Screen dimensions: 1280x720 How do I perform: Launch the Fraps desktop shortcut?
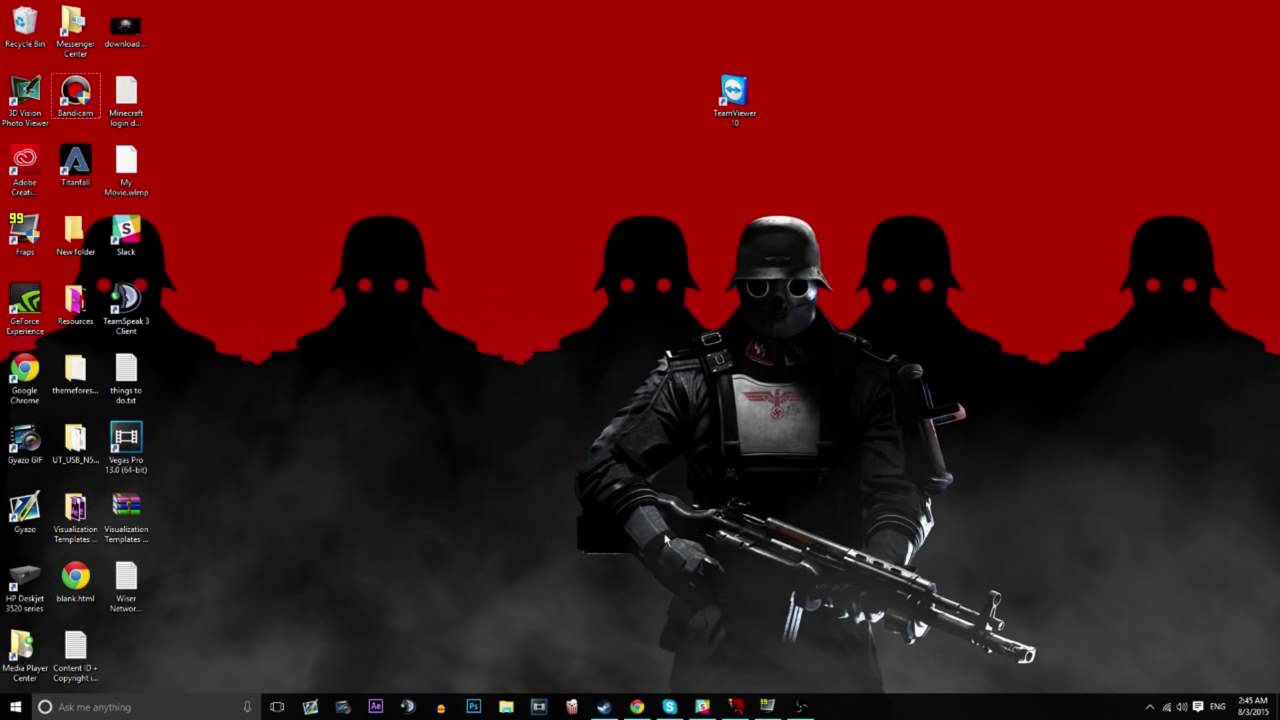click(x=25, y=235)
